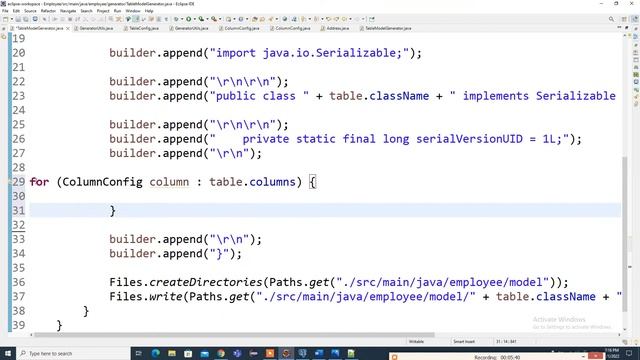
Task: Switch to the Address.java tab
Action: 335,29
